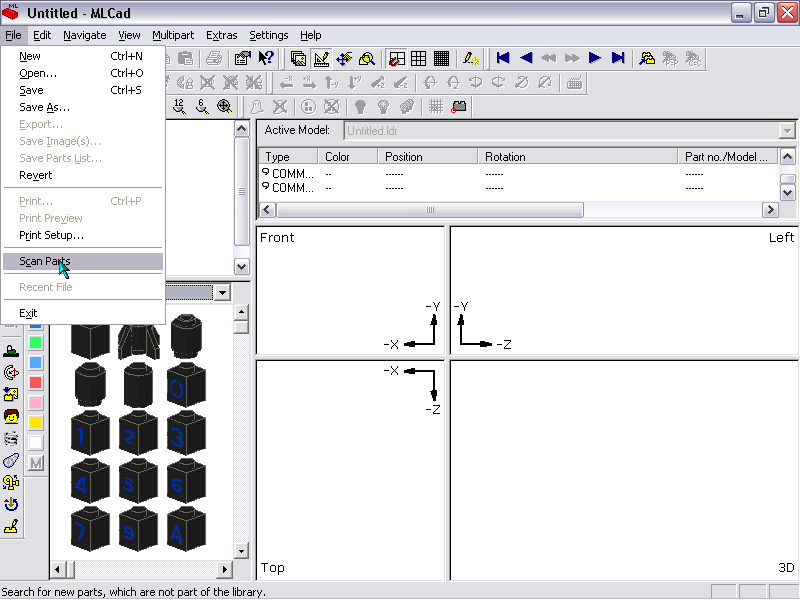
Task: Click parts preview scrollbar down arrow
Action: point(241,551)
